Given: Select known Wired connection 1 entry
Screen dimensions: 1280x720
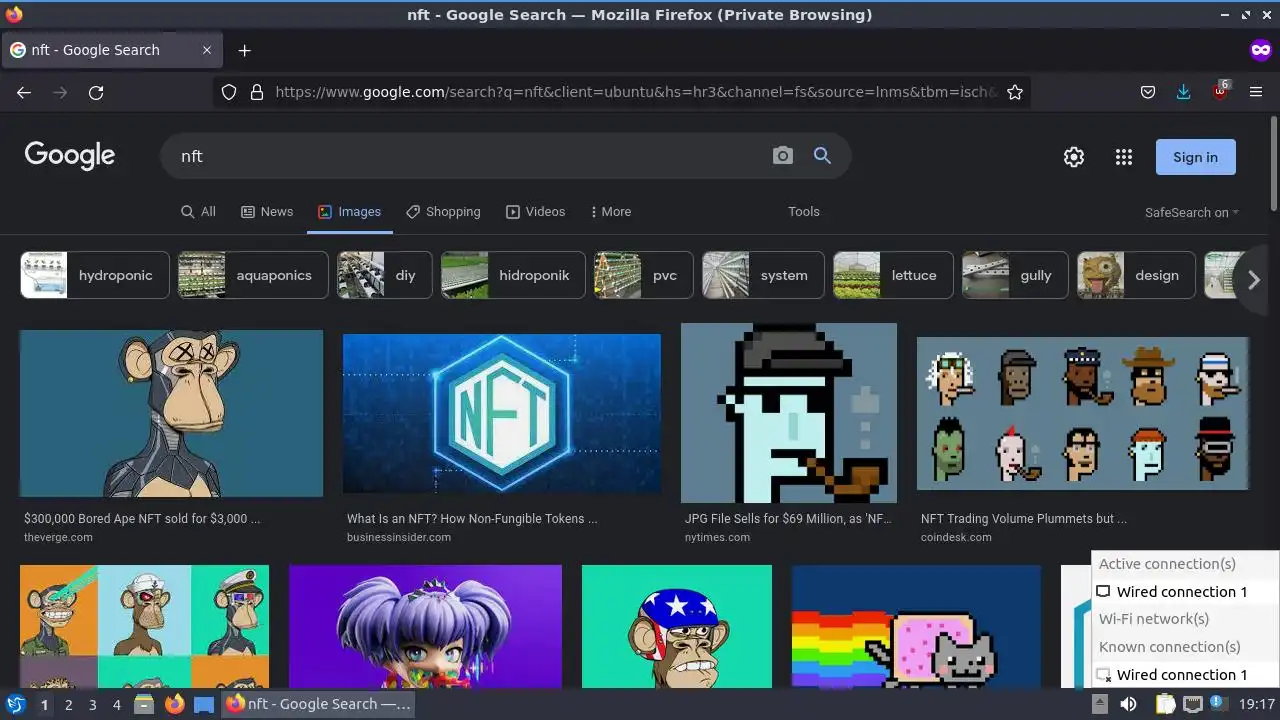Looking at the screenshot, I should coord(1185,675).
